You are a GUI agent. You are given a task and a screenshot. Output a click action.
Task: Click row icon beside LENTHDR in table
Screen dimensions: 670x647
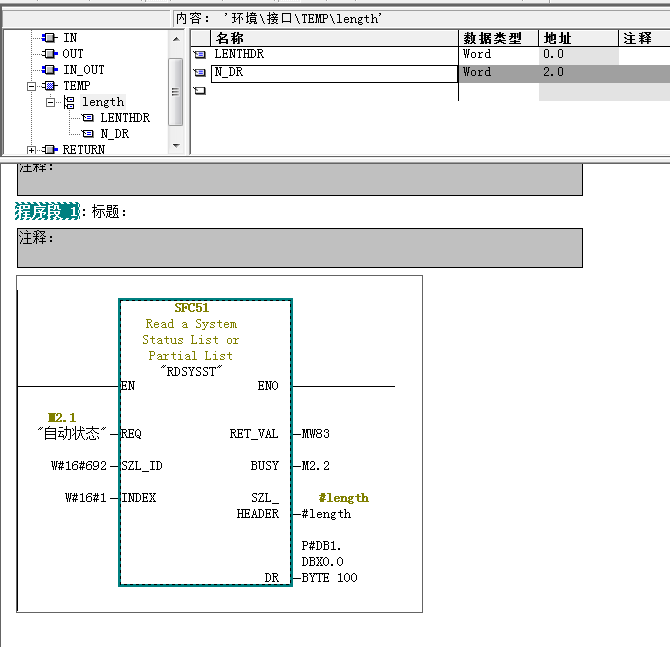click(200, 55)
